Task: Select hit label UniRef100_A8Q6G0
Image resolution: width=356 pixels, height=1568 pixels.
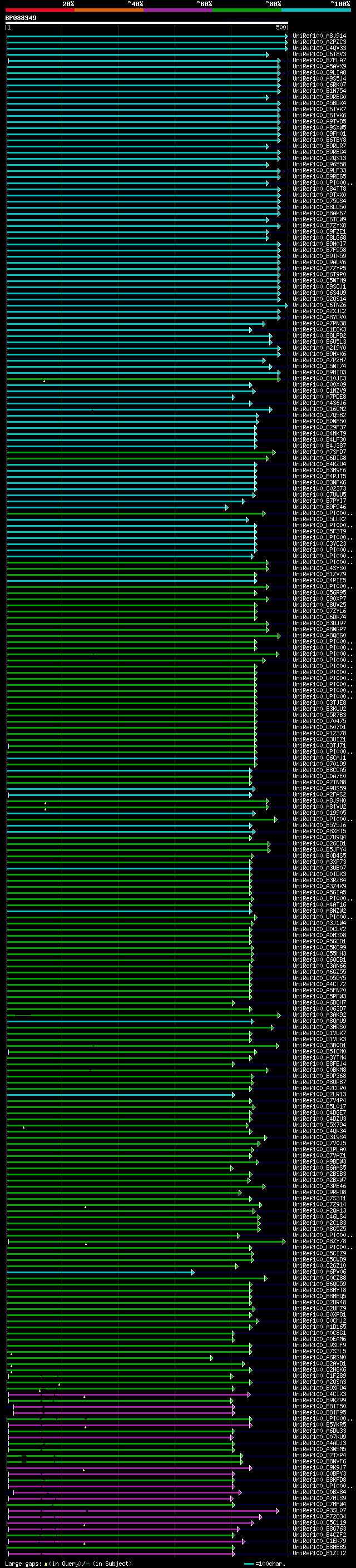Action: click(319, 635)
